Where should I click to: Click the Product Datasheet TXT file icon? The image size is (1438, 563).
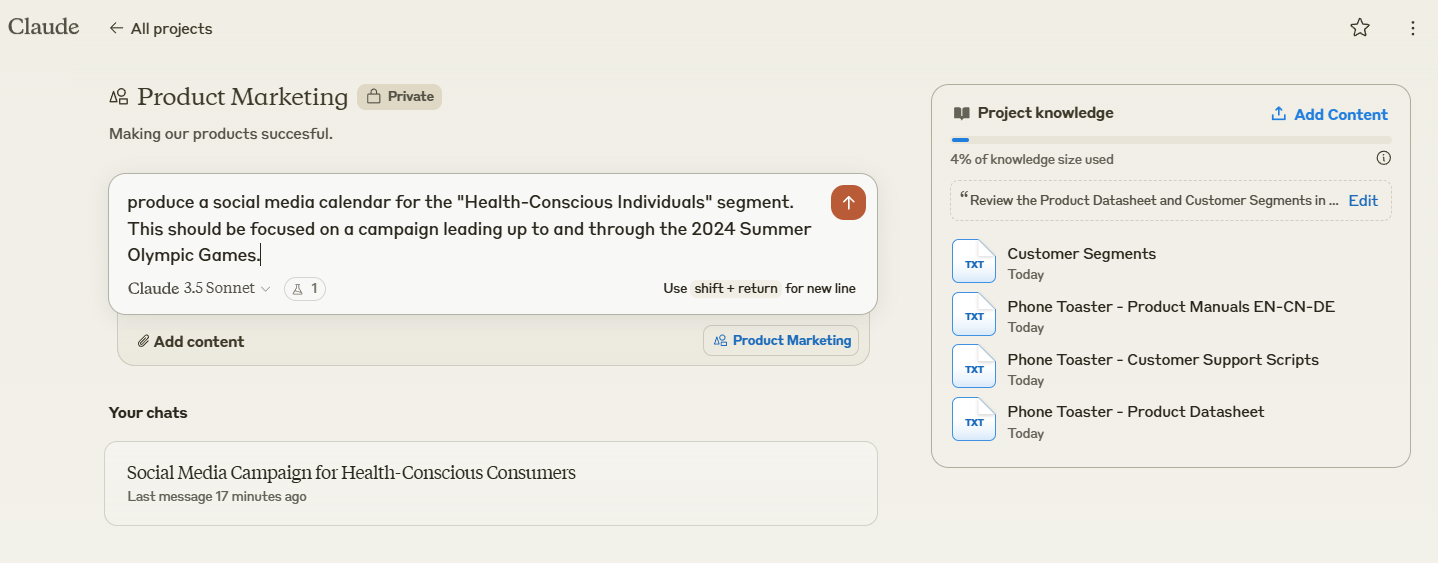click(x=973, y=420)
